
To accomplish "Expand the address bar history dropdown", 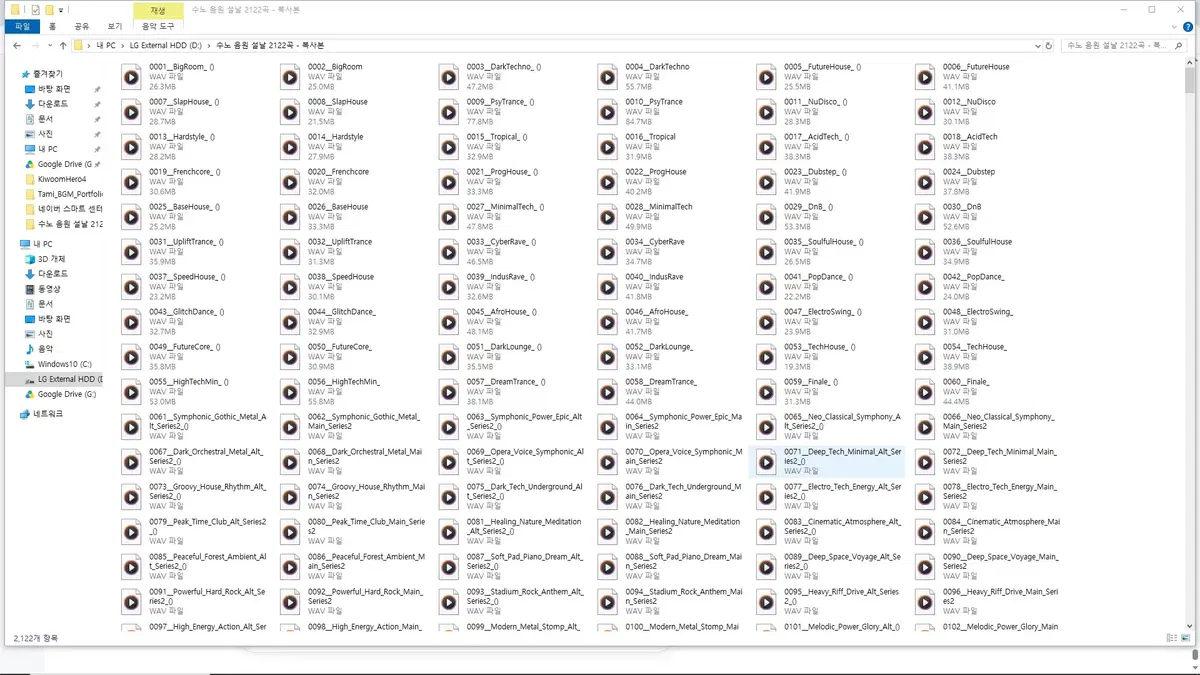I will pyautogui.click(x=1038, y=45).
